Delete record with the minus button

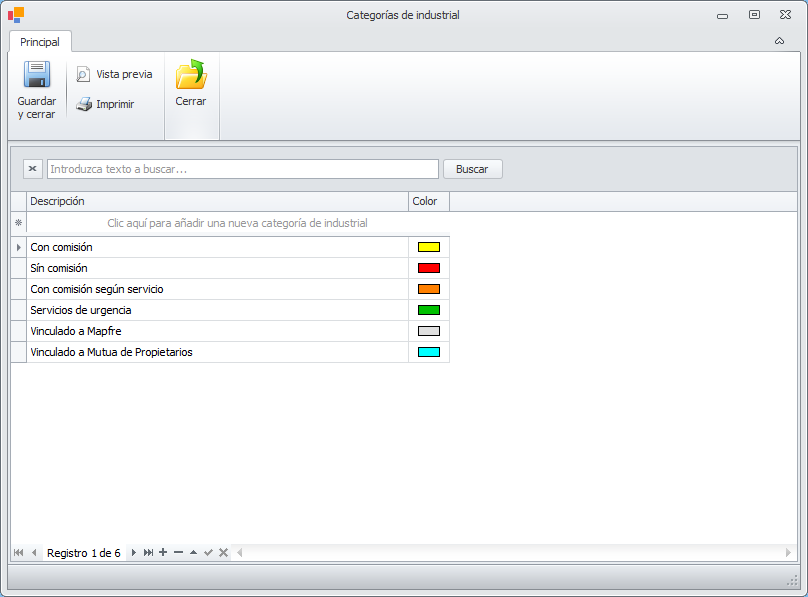click(x=178, y=552)
